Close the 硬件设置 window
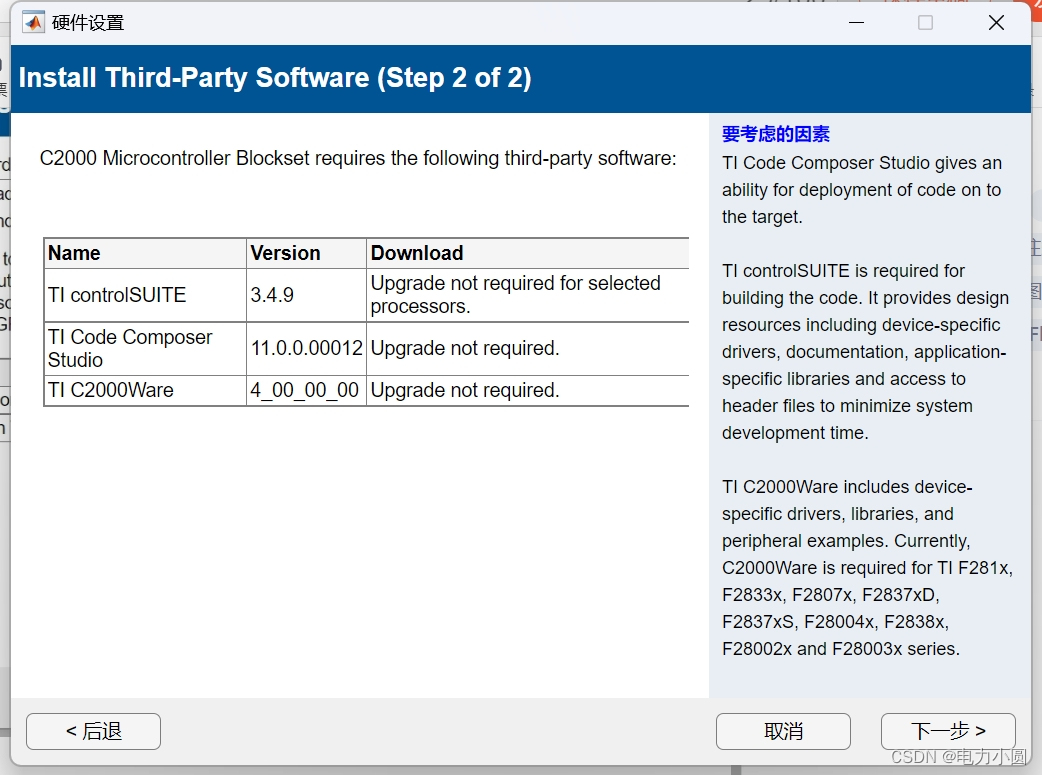This screenshot has width=1042, height=775. pos(996,23)
